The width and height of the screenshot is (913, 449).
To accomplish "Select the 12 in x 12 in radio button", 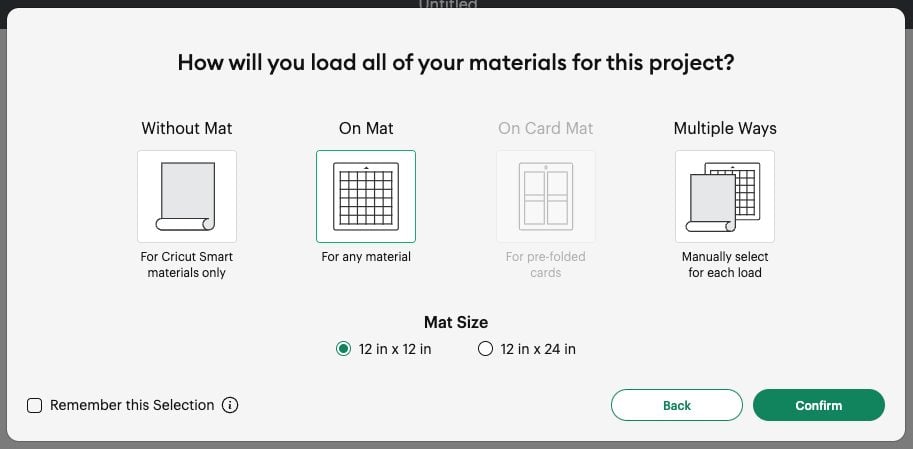I will pos(344,349).
